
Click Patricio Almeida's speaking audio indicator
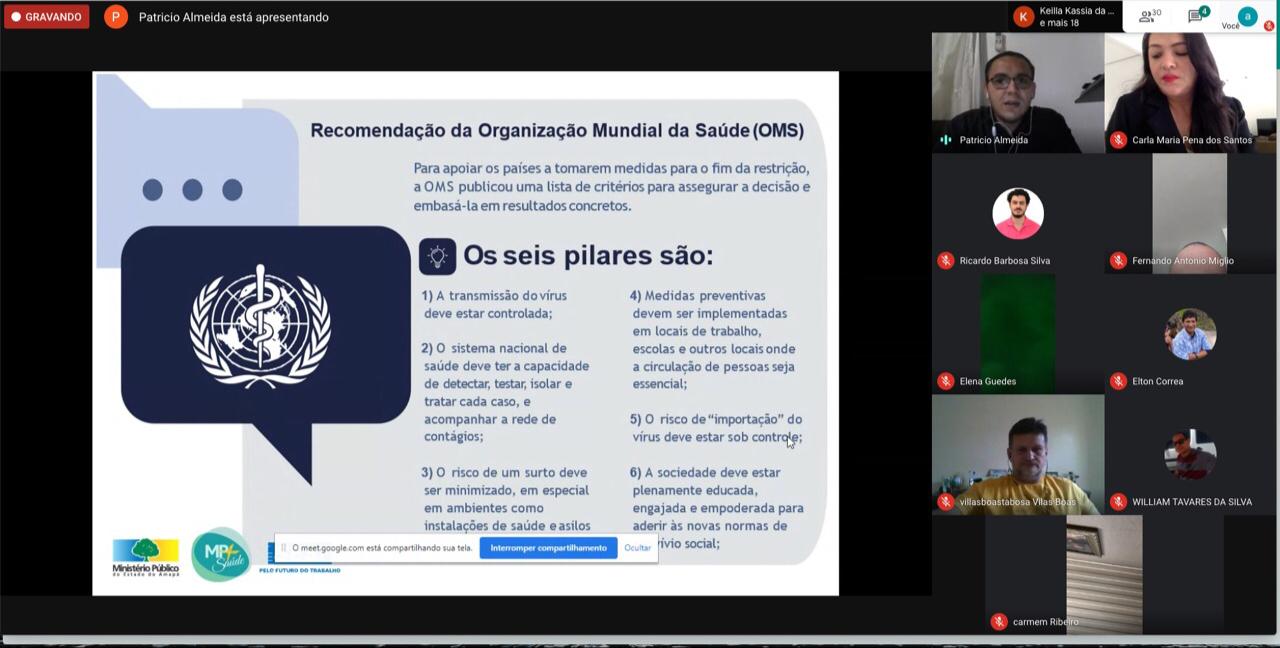pos(945,140)
